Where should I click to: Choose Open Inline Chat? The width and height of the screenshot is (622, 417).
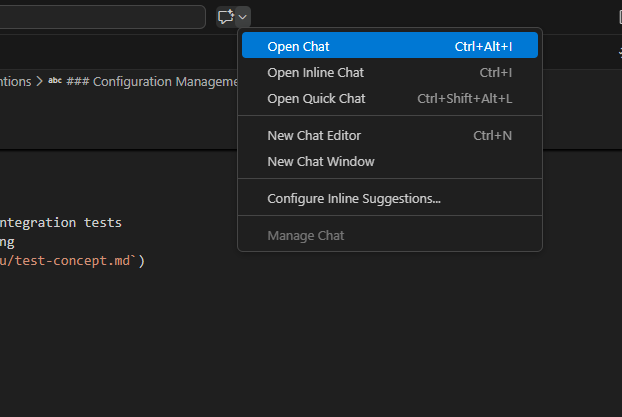click(390, 73)
